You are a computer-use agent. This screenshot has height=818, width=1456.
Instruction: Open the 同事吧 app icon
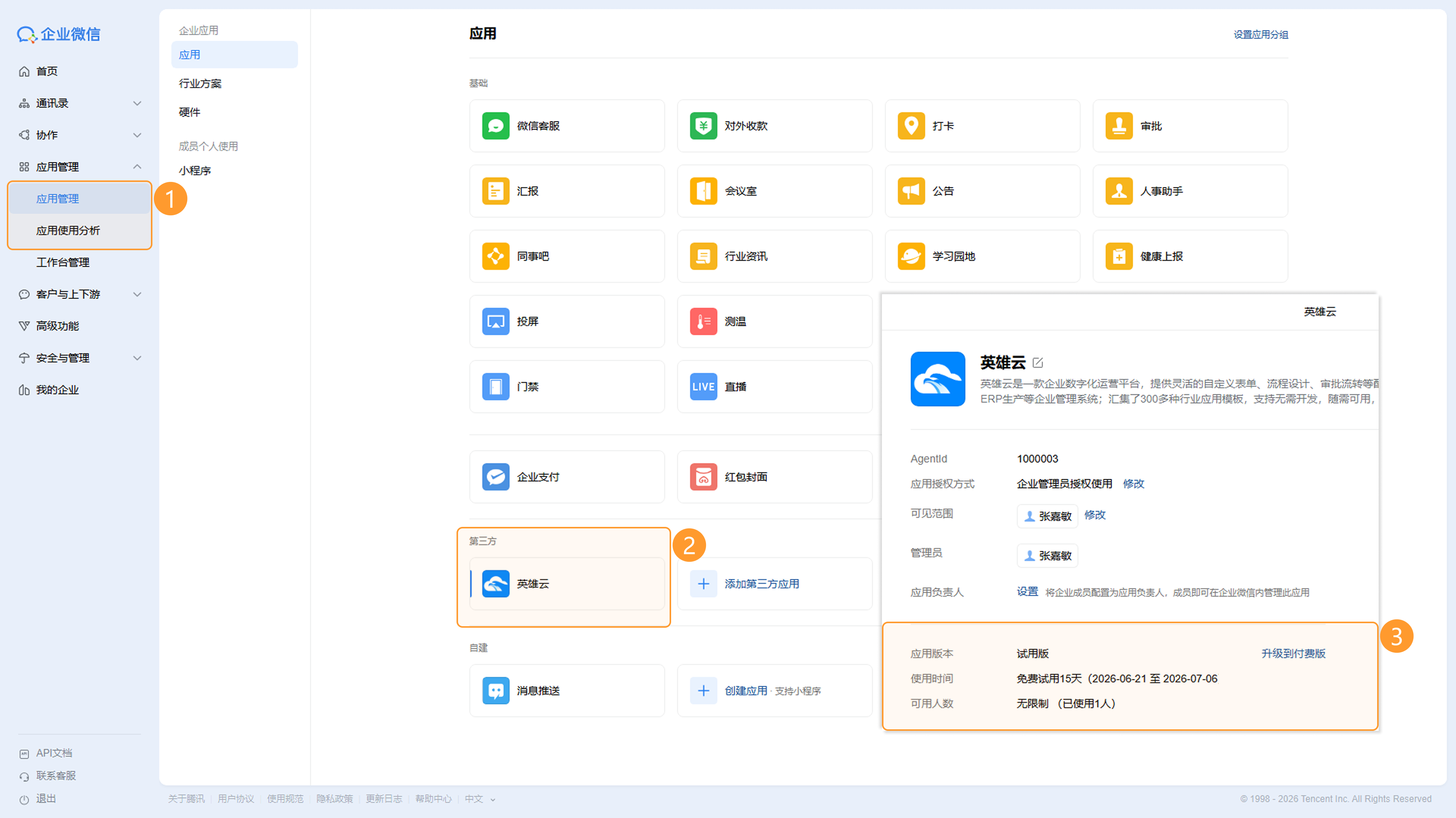tap(495, 256)
